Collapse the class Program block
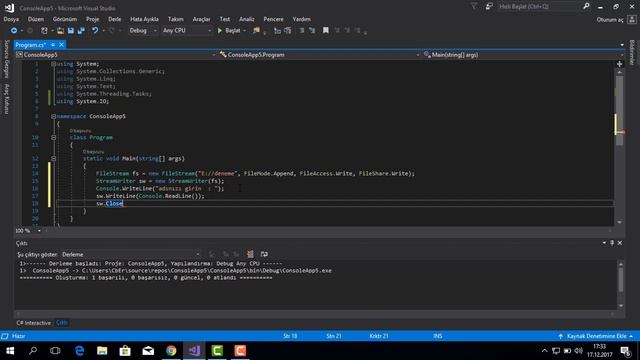The height and width of the screenshot is (360, 640). (53, 138)
